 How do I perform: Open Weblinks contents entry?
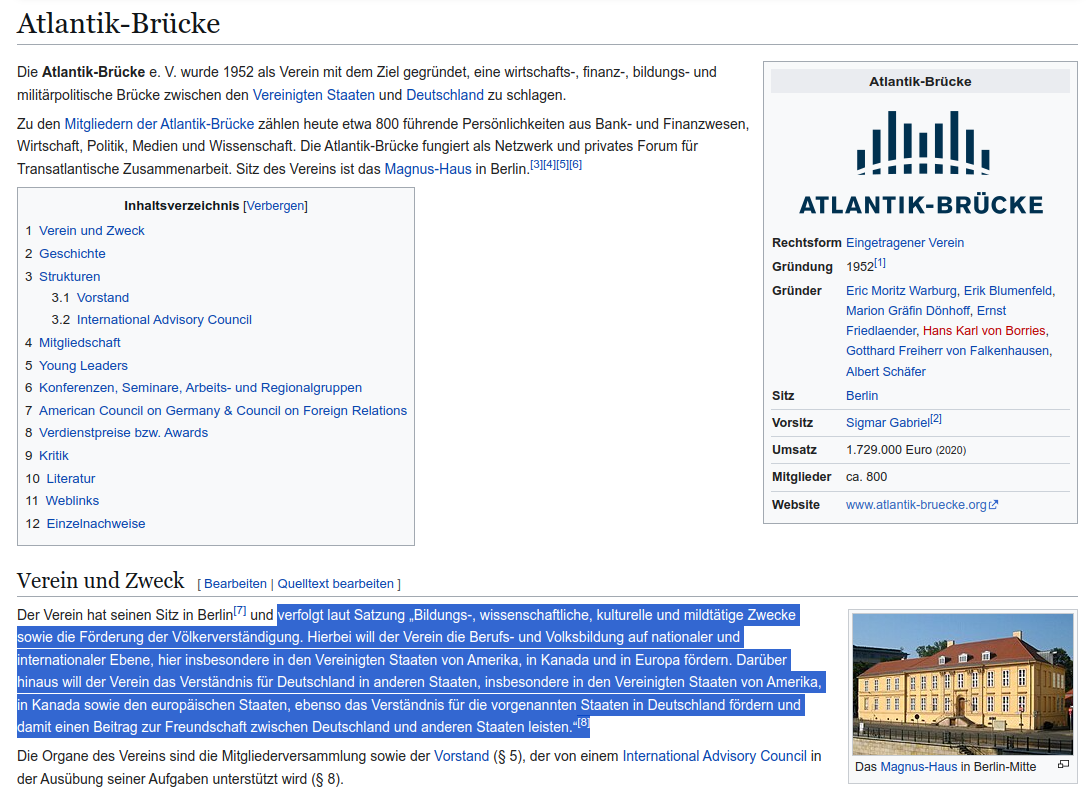(72, 501)
